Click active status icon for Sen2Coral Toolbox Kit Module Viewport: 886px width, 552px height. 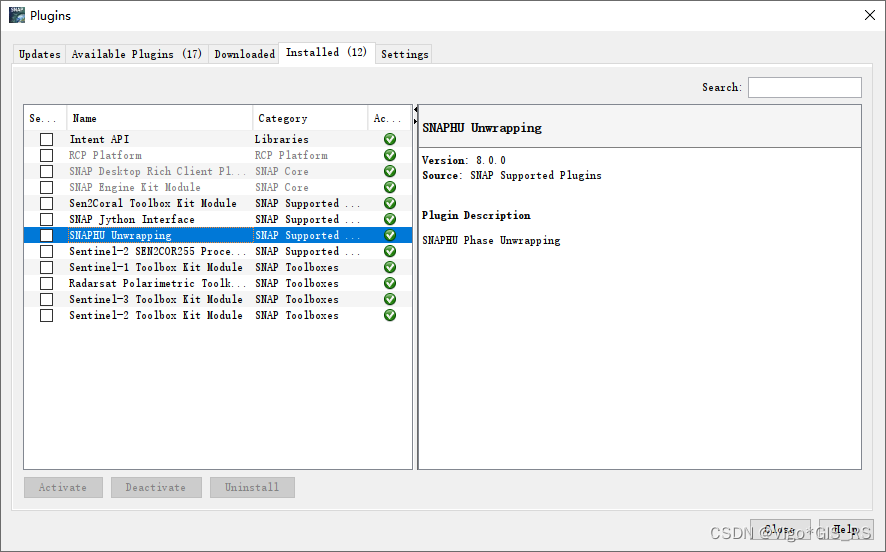pyautogui.click(x=390, y=203)
